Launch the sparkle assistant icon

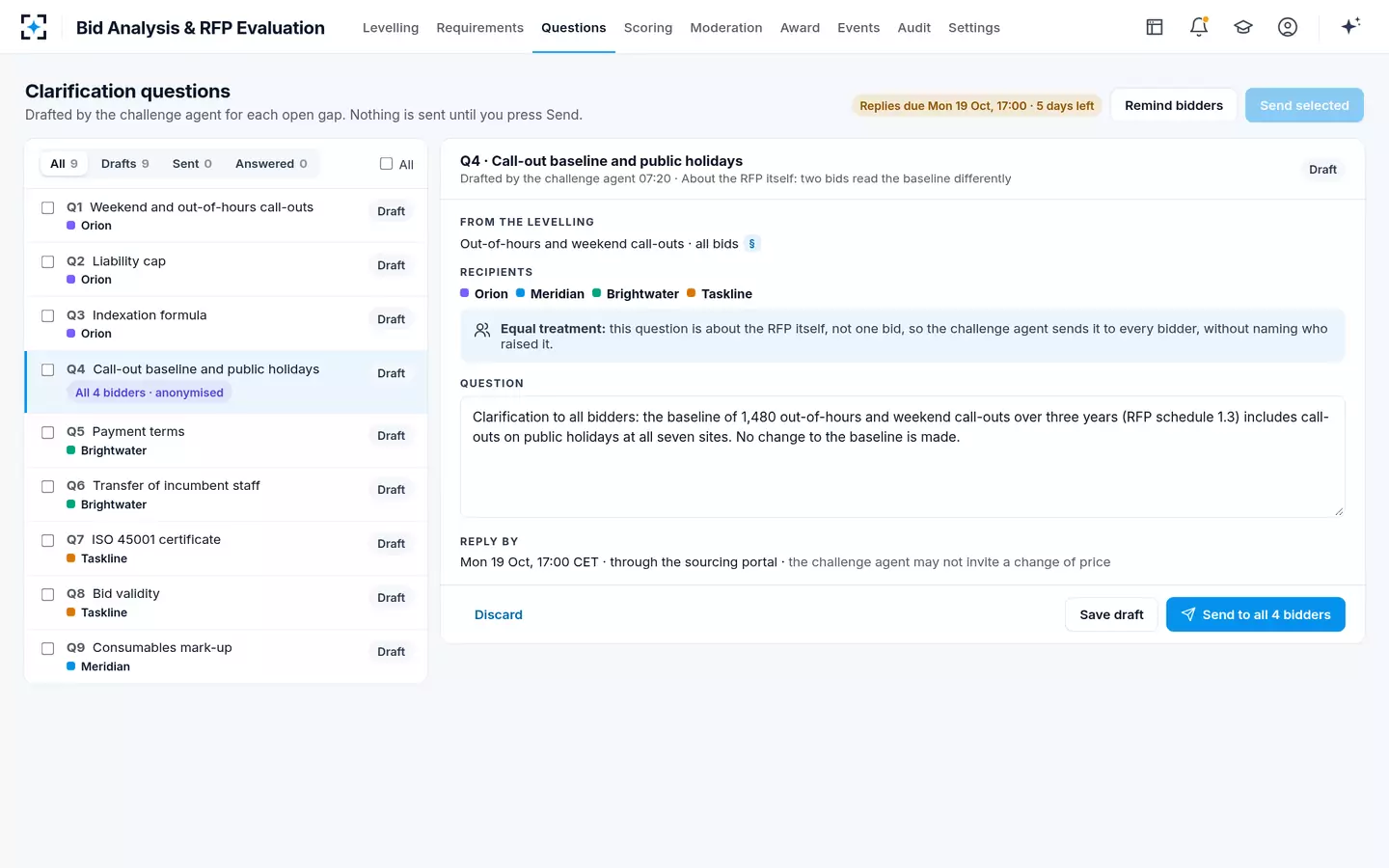1350,26
